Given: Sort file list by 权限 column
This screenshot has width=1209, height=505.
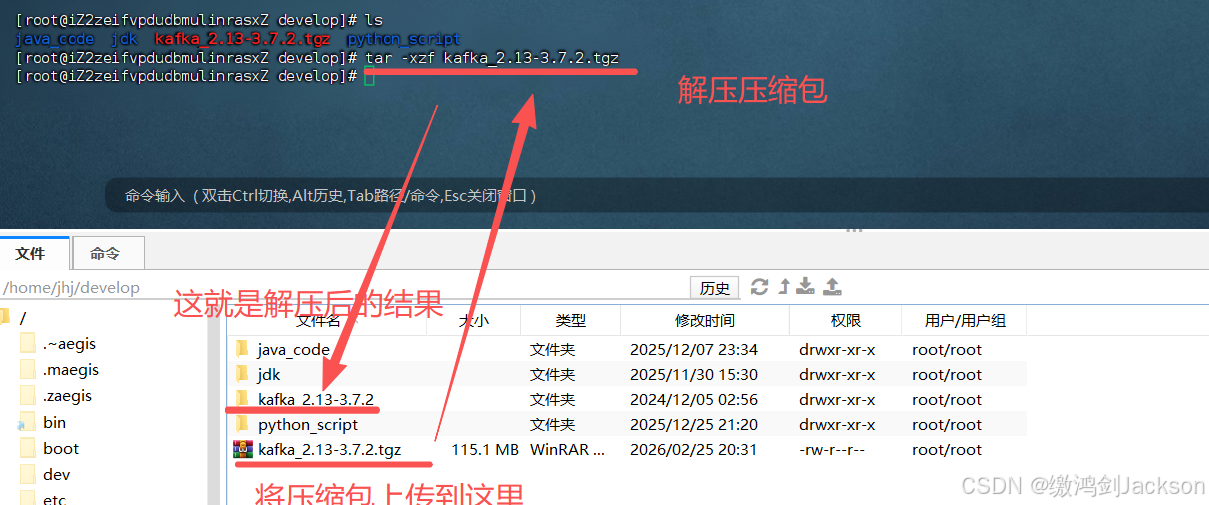Looking at the screenshot, I should 845,320.
